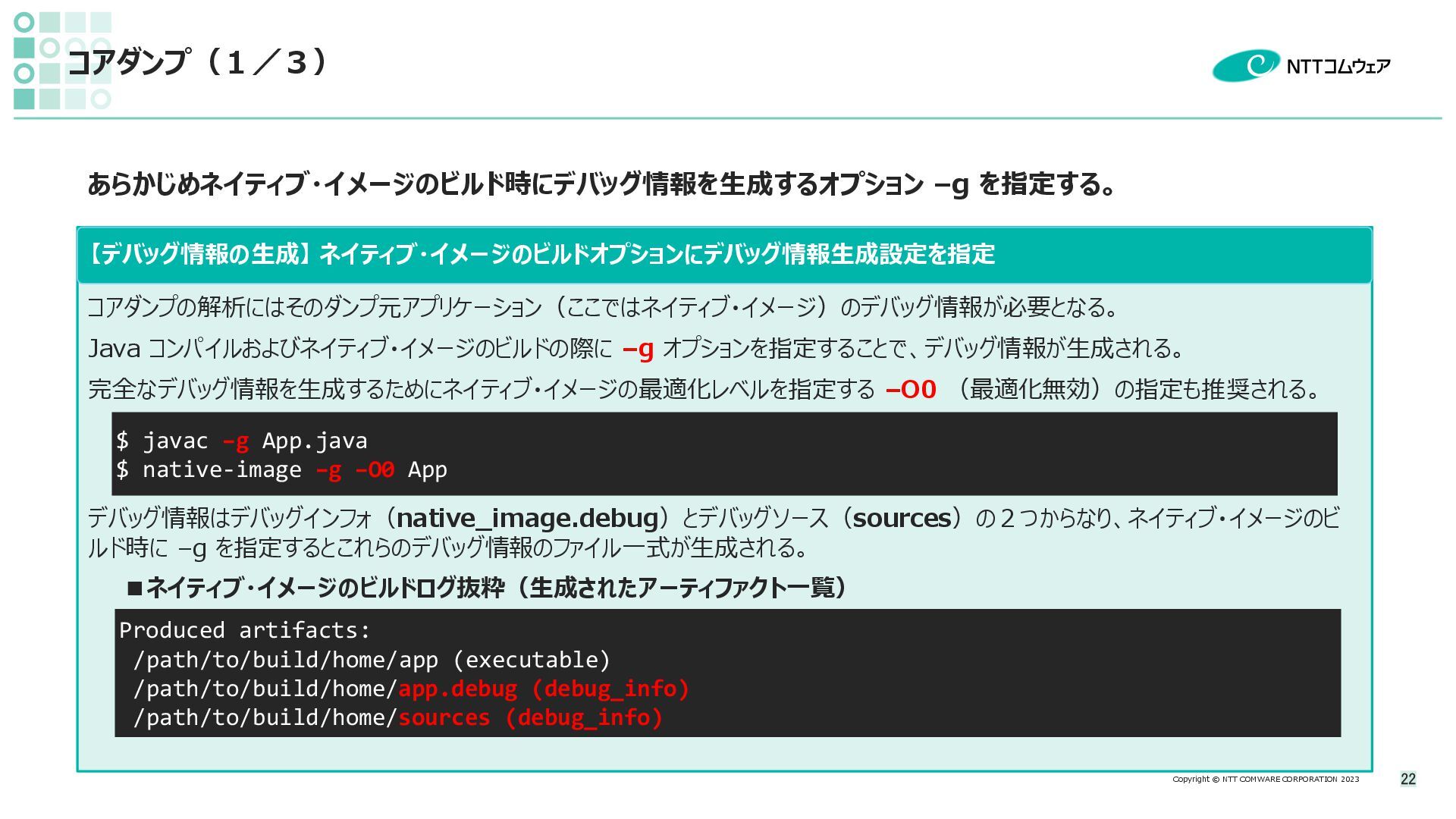Click the $ javac -g App.java line
Screen dimensions: 1456x819
click(243, 441)
